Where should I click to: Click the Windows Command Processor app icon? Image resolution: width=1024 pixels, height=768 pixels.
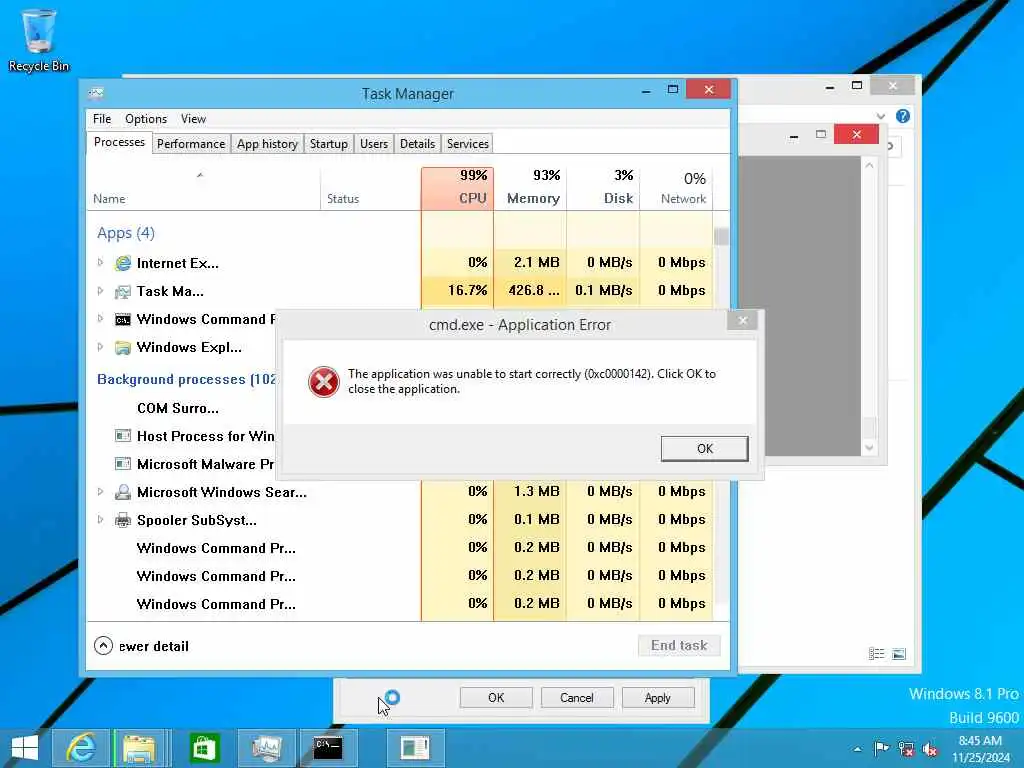[x=123, y=319]
